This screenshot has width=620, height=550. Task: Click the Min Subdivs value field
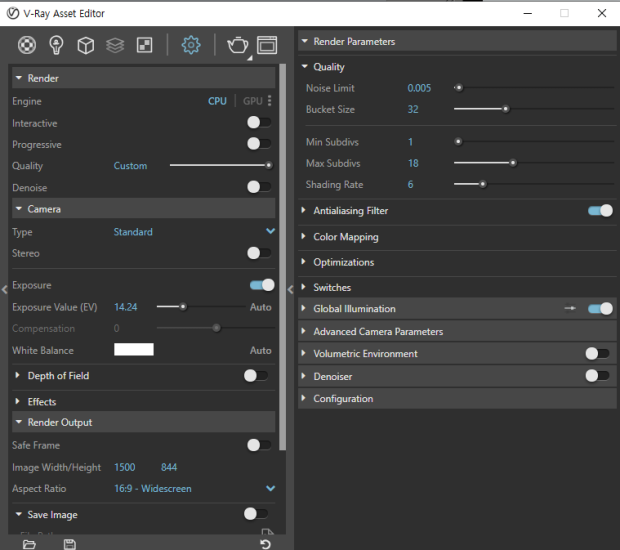pyautogui.click(x=410, y=142)
